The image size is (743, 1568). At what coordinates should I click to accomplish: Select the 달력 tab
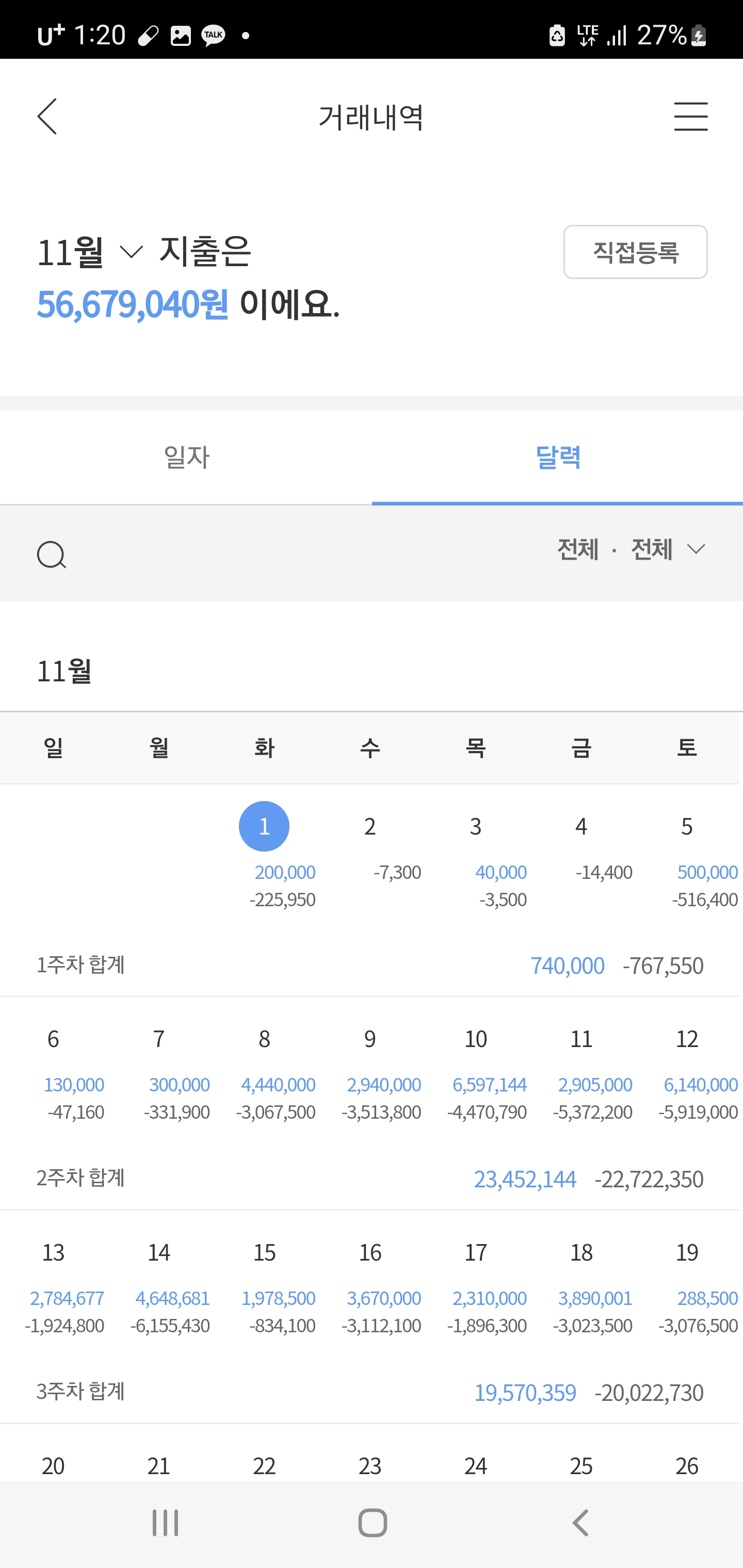557,457
